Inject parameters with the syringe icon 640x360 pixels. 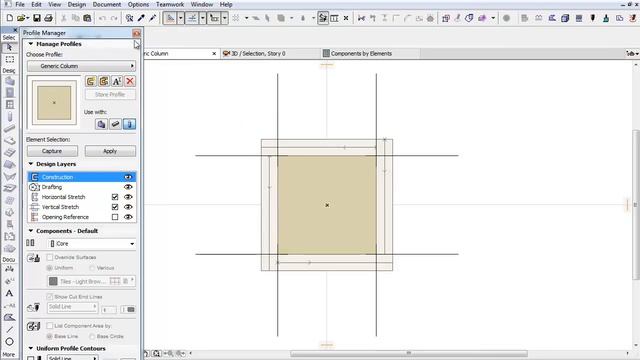coord(153,18)
